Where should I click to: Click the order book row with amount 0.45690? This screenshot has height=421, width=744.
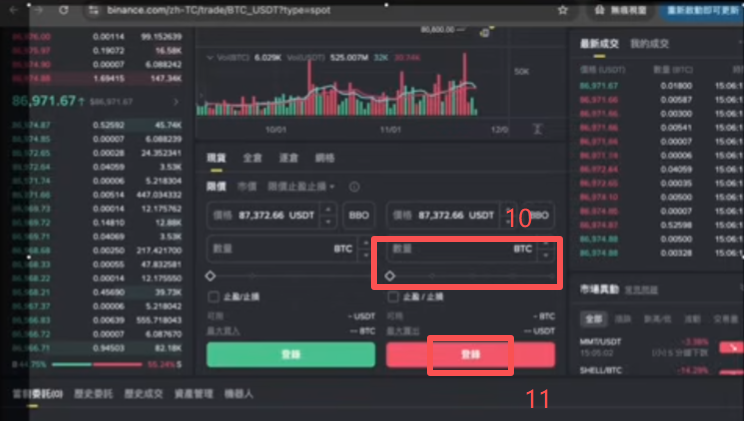click(x=97, y=292)
